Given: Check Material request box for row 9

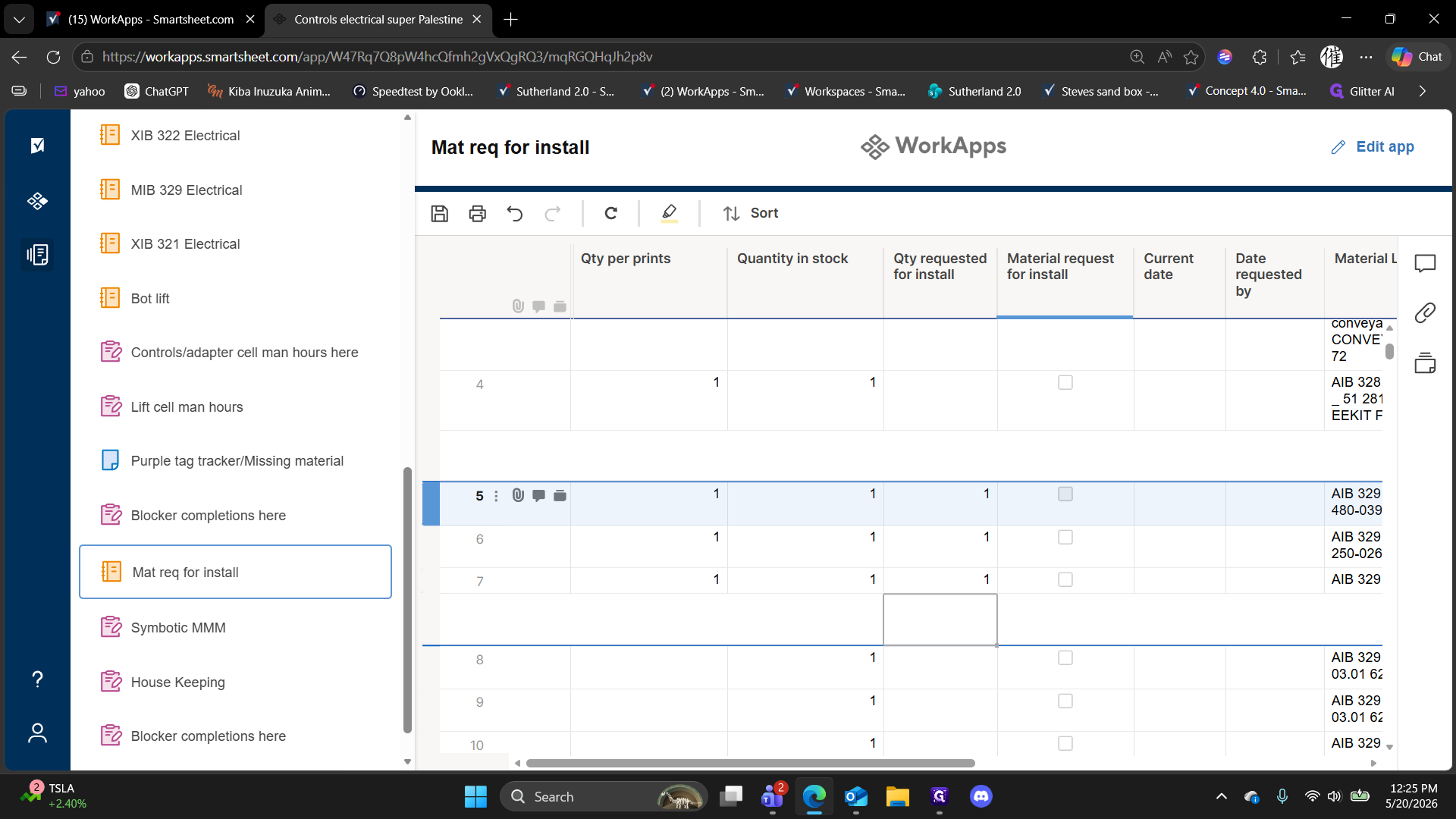Looking at the screenshot, I should point(1065,701).
